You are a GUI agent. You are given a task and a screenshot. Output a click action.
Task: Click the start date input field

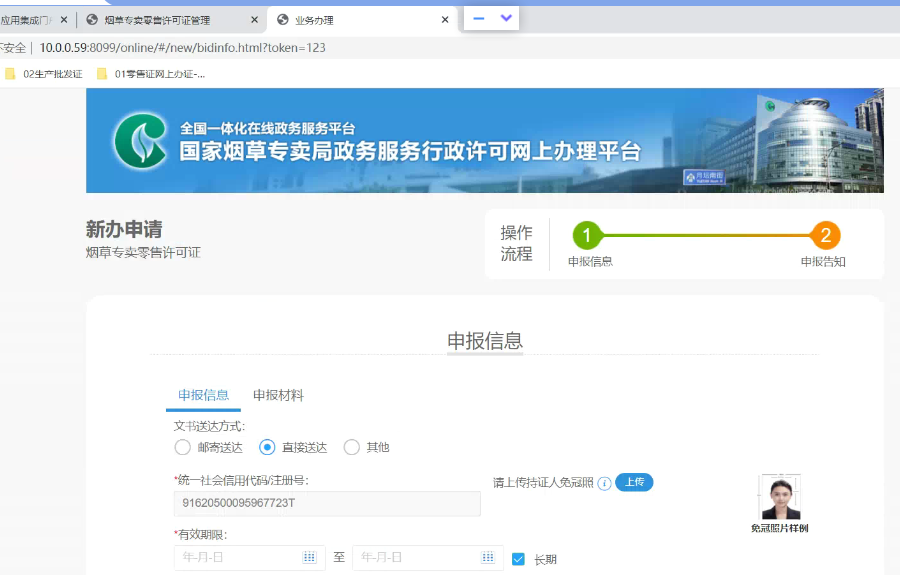point(250,557)
